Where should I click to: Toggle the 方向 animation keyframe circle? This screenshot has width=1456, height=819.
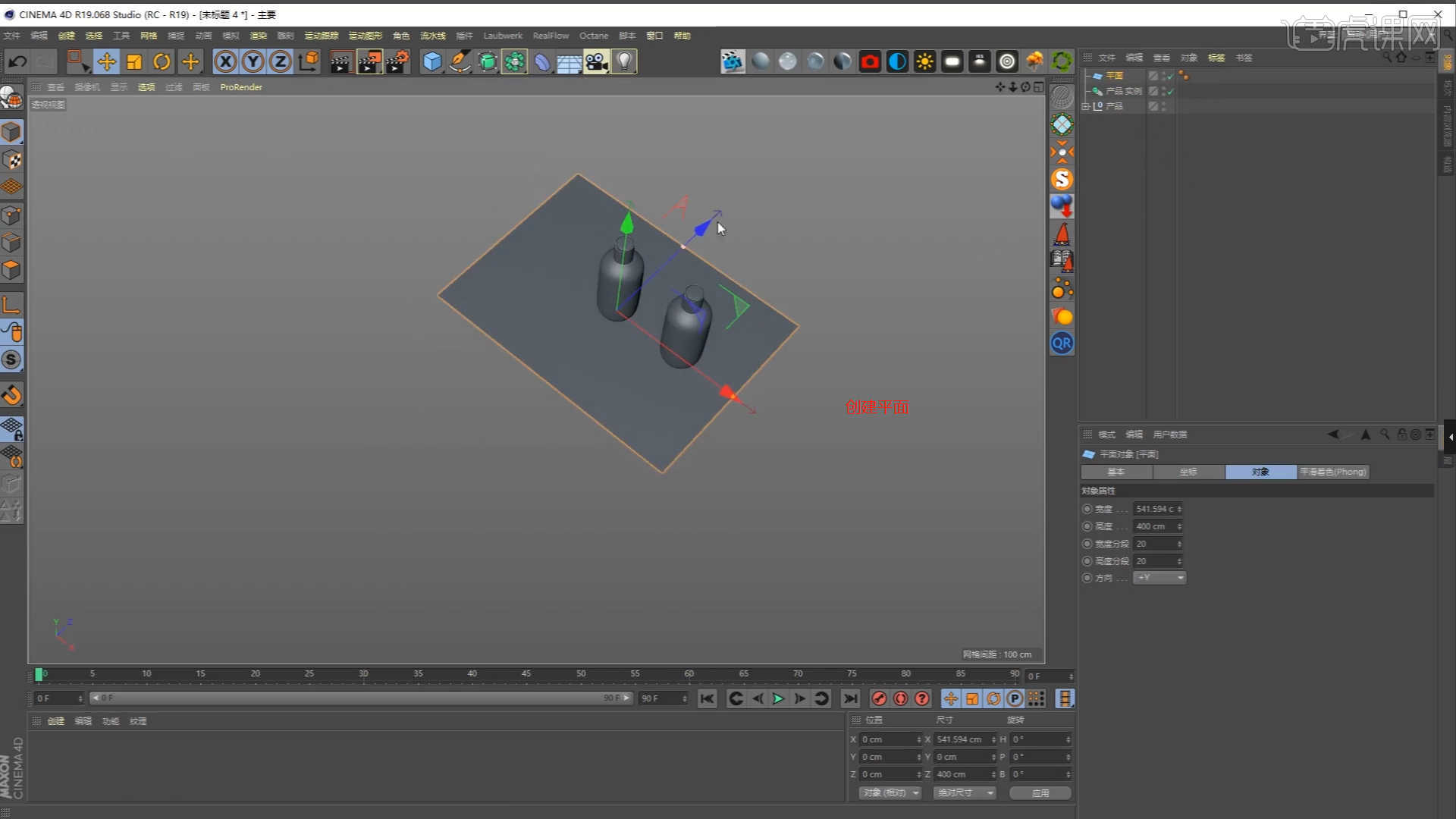[1087, 578]
